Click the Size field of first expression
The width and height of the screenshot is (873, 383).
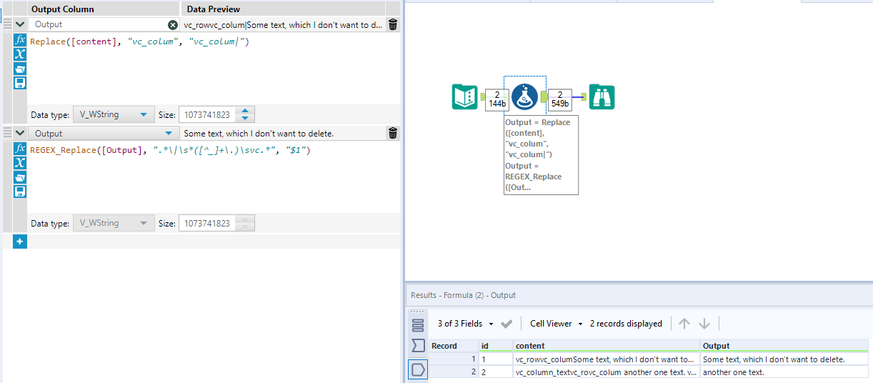point(208,115)
